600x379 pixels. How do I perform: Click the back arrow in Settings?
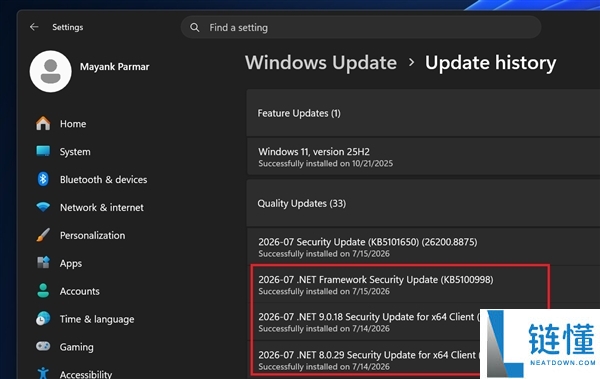34,27
